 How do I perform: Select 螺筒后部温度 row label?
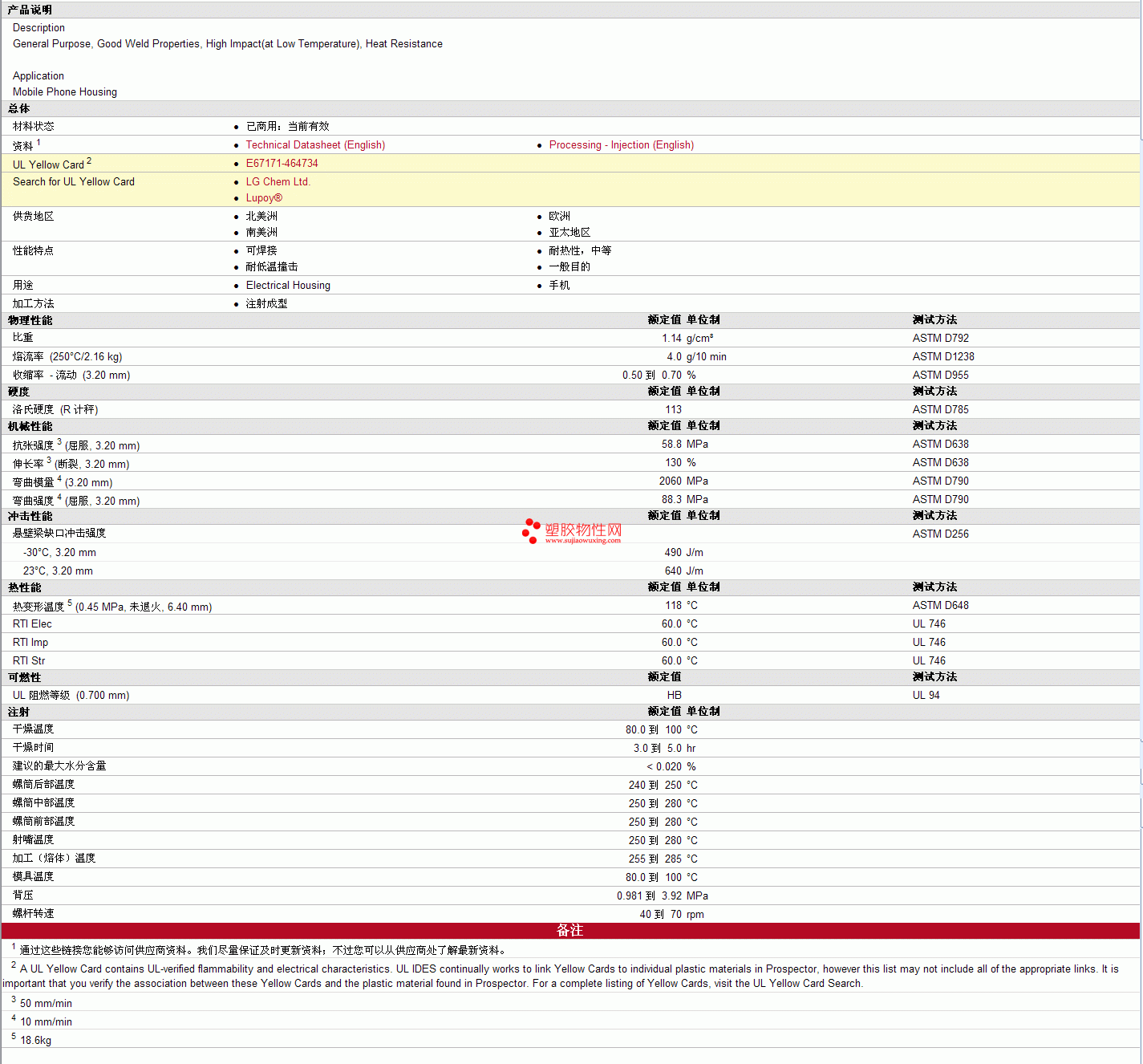44,785
